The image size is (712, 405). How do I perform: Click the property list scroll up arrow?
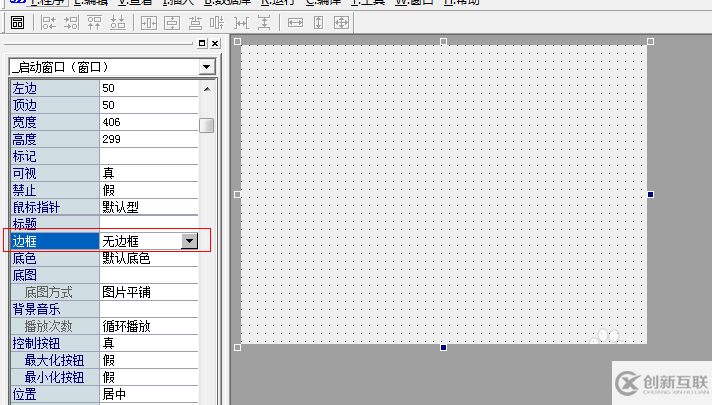click(x=207, y=89)
